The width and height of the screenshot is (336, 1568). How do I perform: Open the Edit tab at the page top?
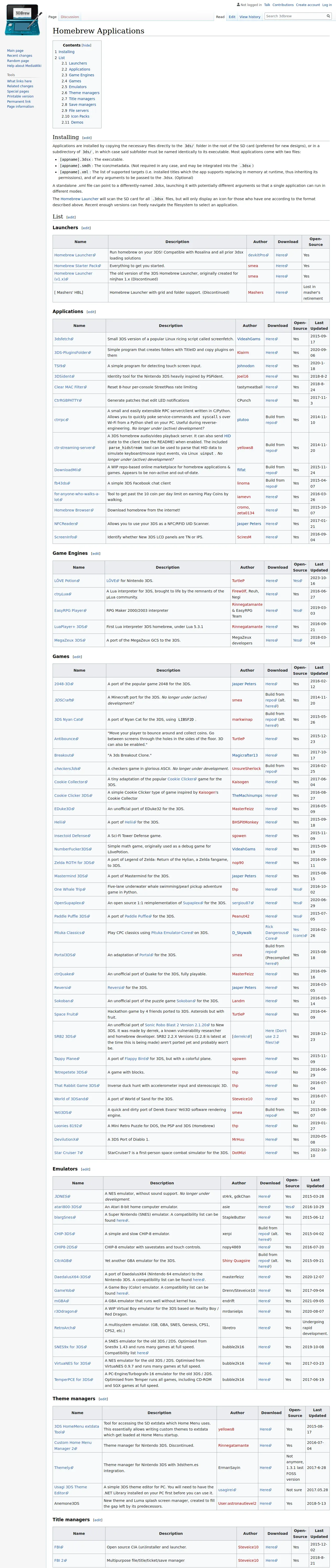pos(232,17)
